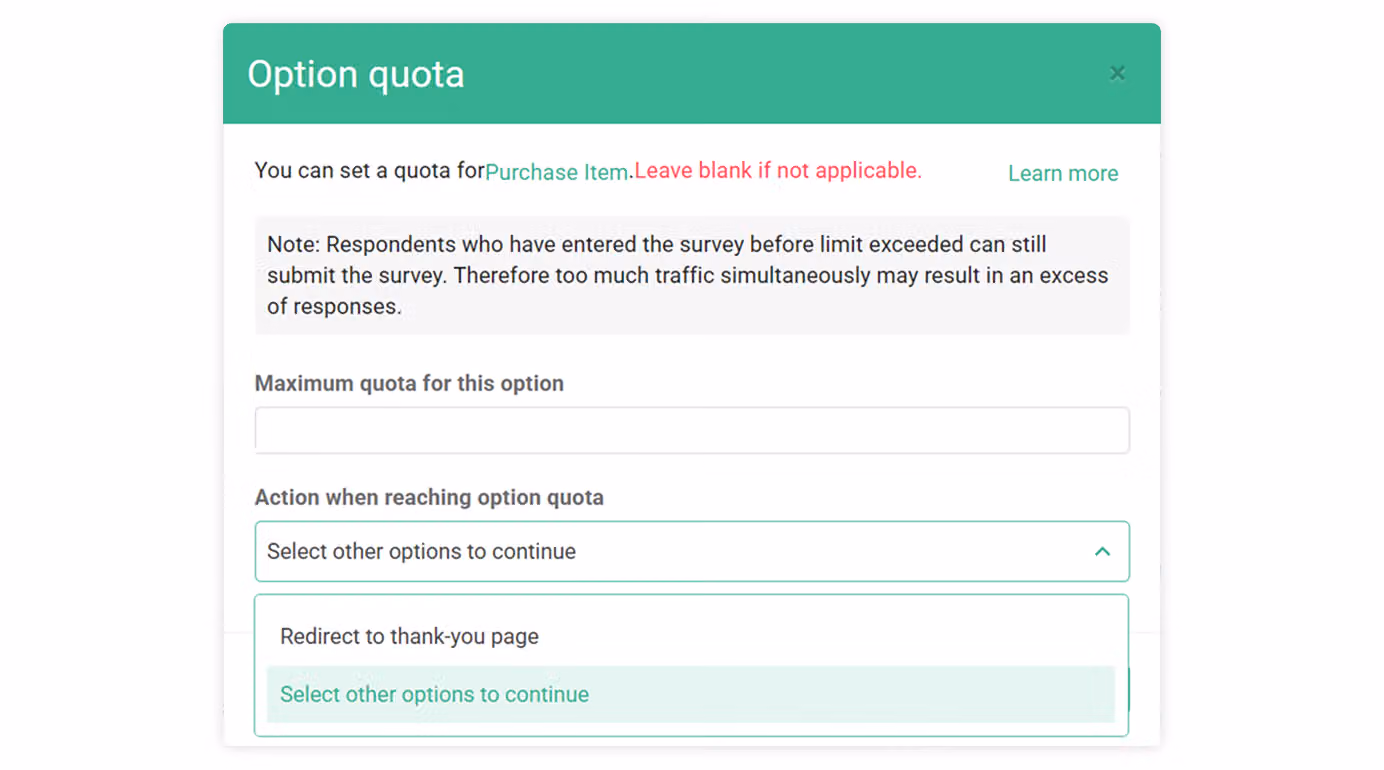Click the Action when reaching option quota label
Image resolution: width=1384 pixels, height=770 pixels.
[429, 497]
